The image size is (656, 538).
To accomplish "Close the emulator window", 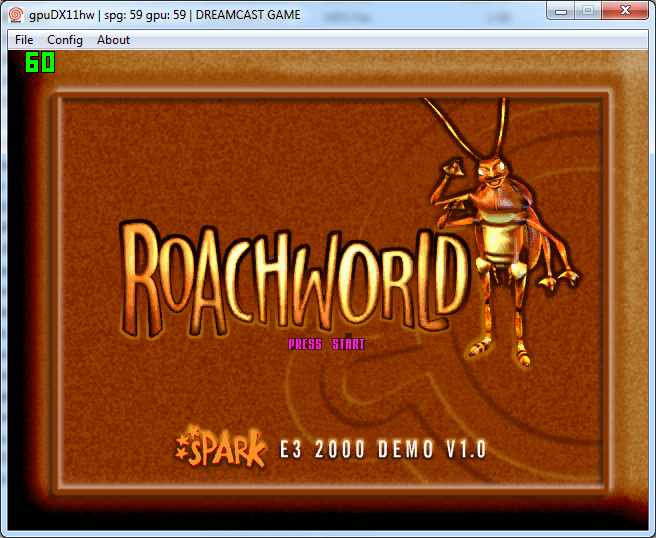I will (x=625, y=10).
